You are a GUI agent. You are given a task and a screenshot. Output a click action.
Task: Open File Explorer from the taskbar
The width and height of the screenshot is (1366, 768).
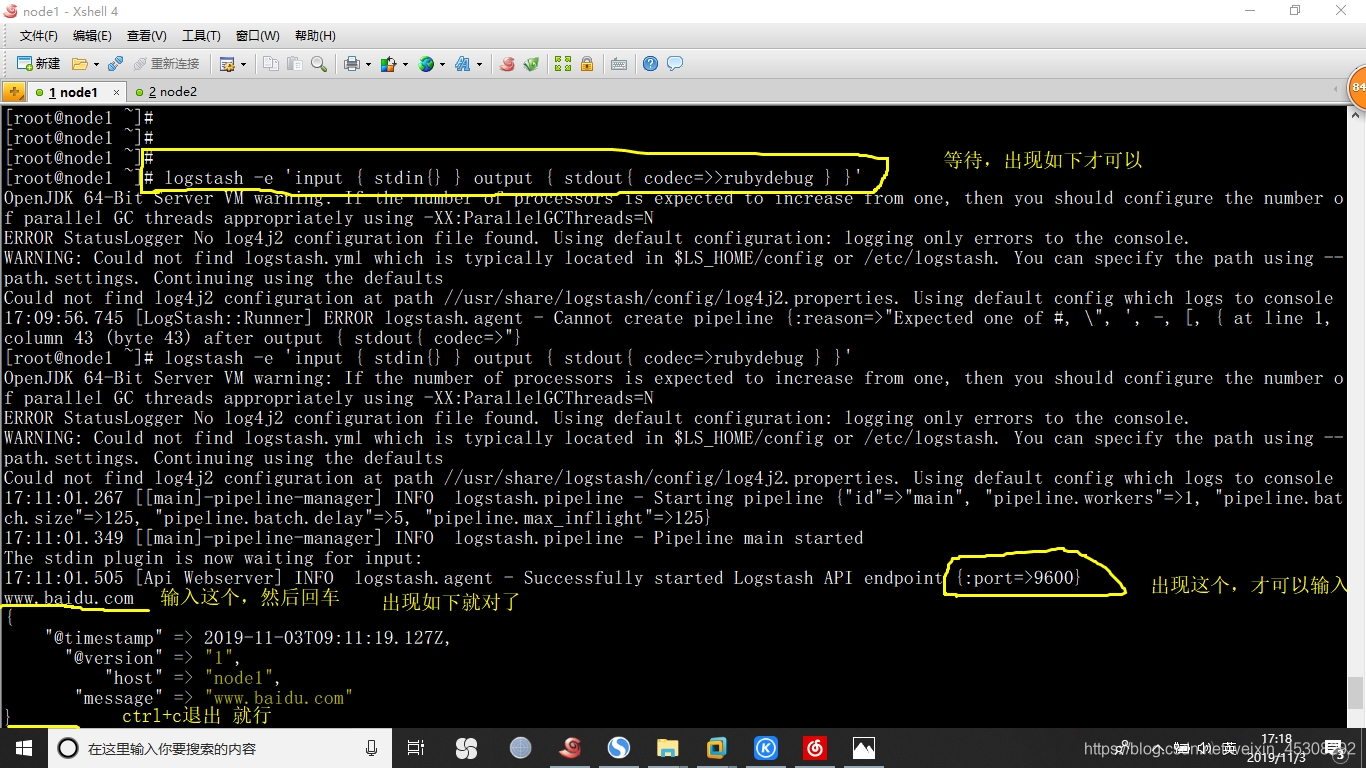(x=668, y=748)
